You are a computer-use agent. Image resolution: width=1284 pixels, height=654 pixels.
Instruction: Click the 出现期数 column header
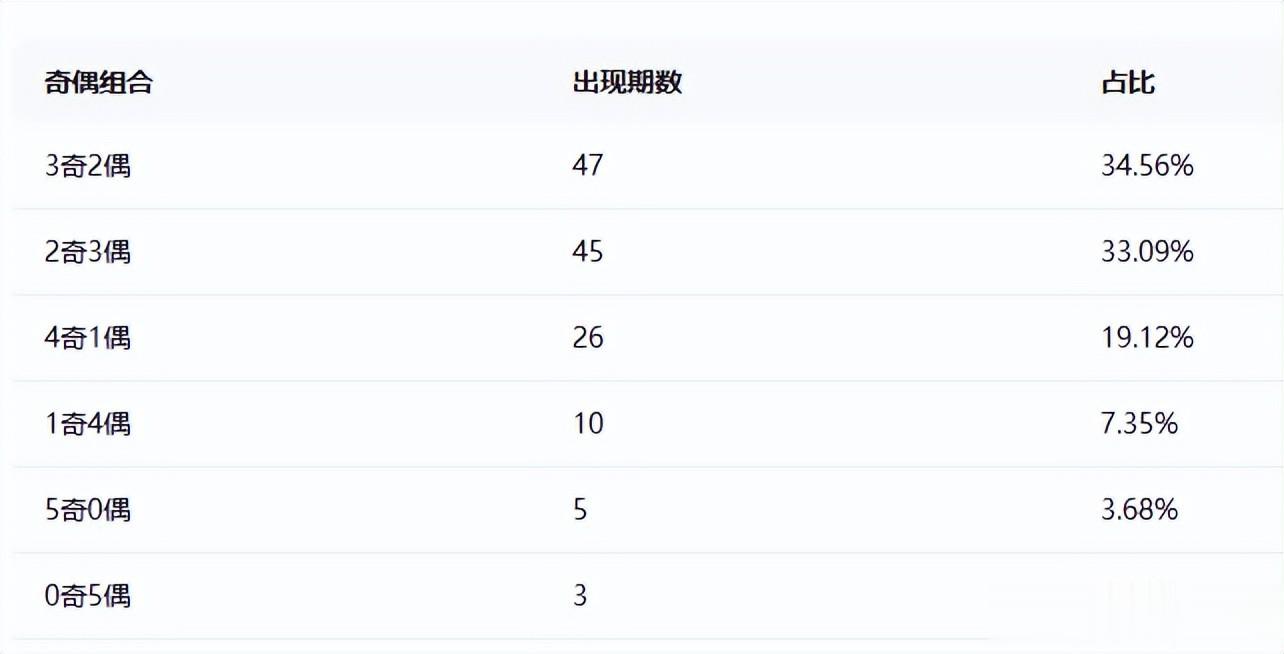[627, 83]
